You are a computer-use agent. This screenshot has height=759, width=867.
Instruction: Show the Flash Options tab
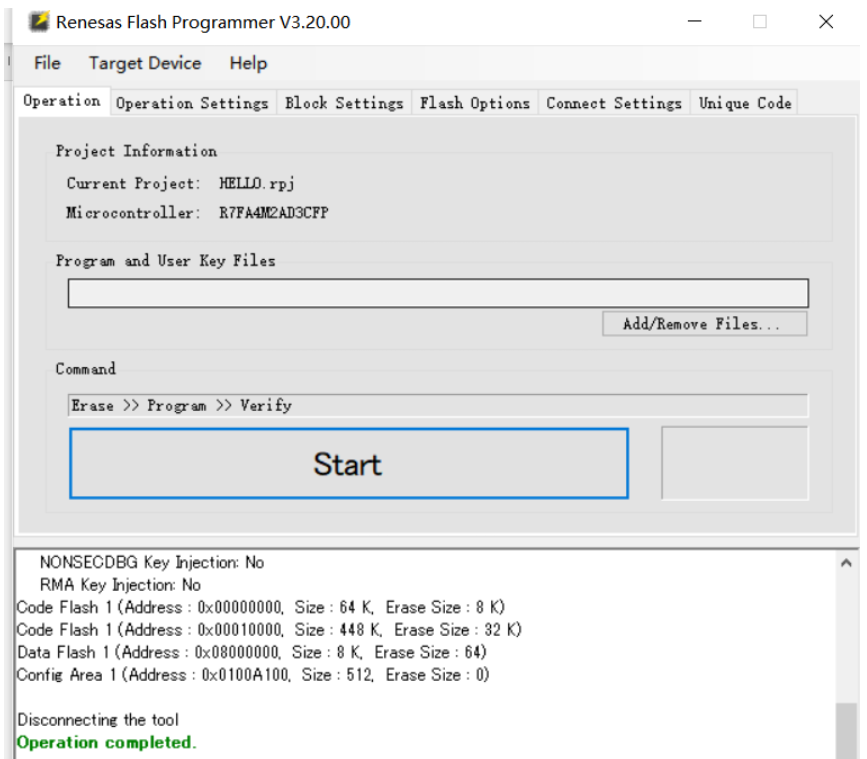[475, 103]
